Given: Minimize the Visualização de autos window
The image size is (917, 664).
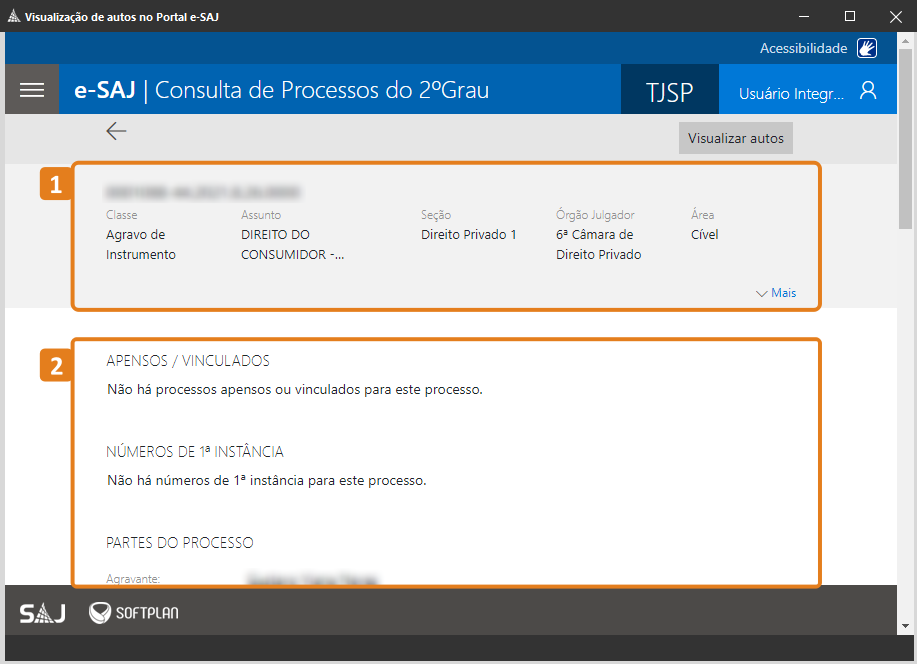Looking at the screenshot, I should [804, 16].
